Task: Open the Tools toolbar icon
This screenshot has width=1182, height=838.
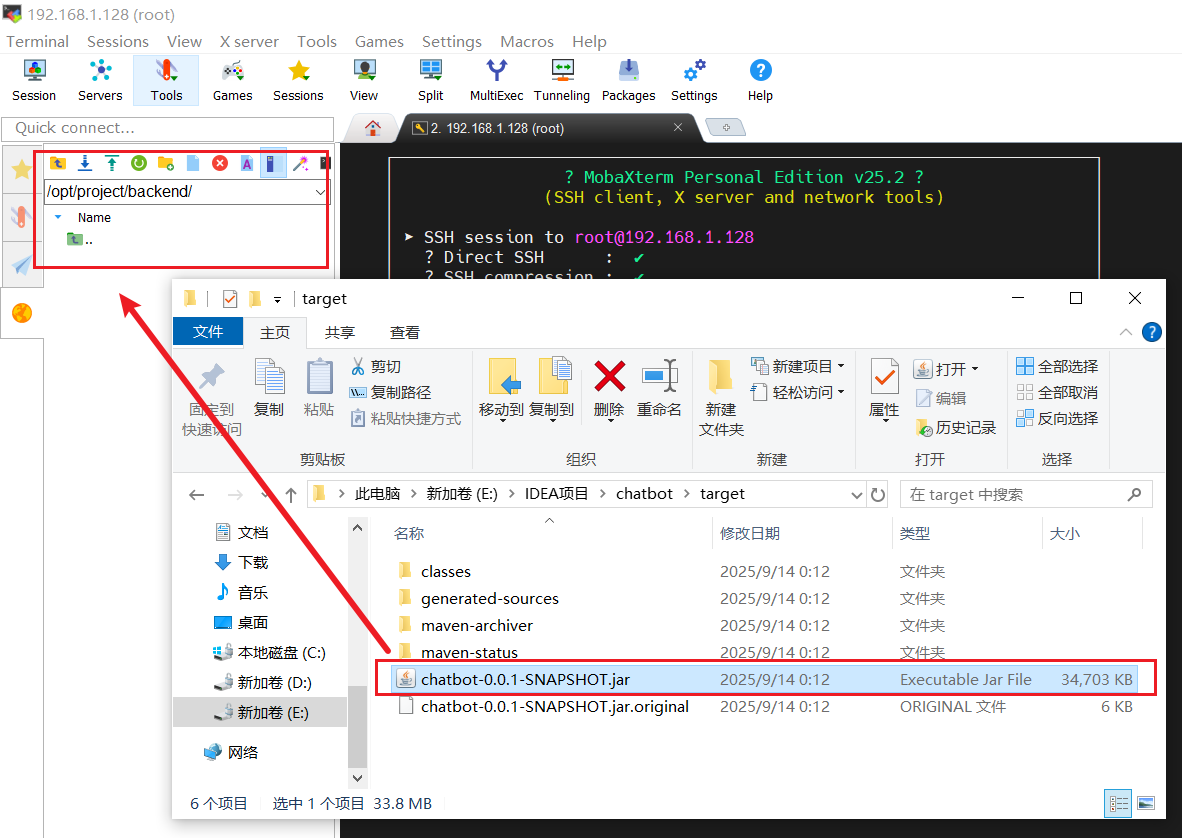Action: 166,81
